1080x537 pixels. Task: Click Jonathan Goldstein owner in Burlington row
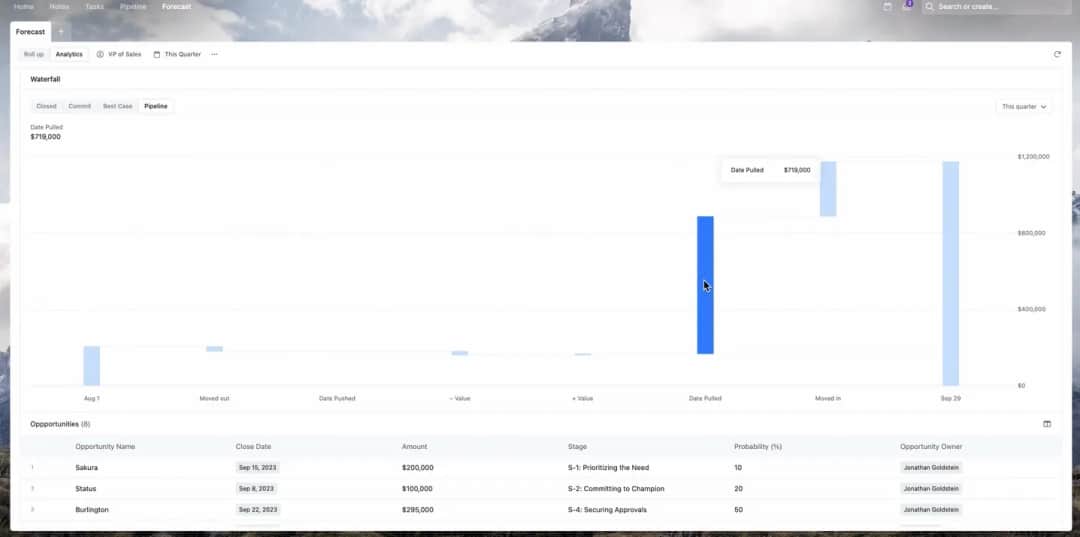pos(931,510)
